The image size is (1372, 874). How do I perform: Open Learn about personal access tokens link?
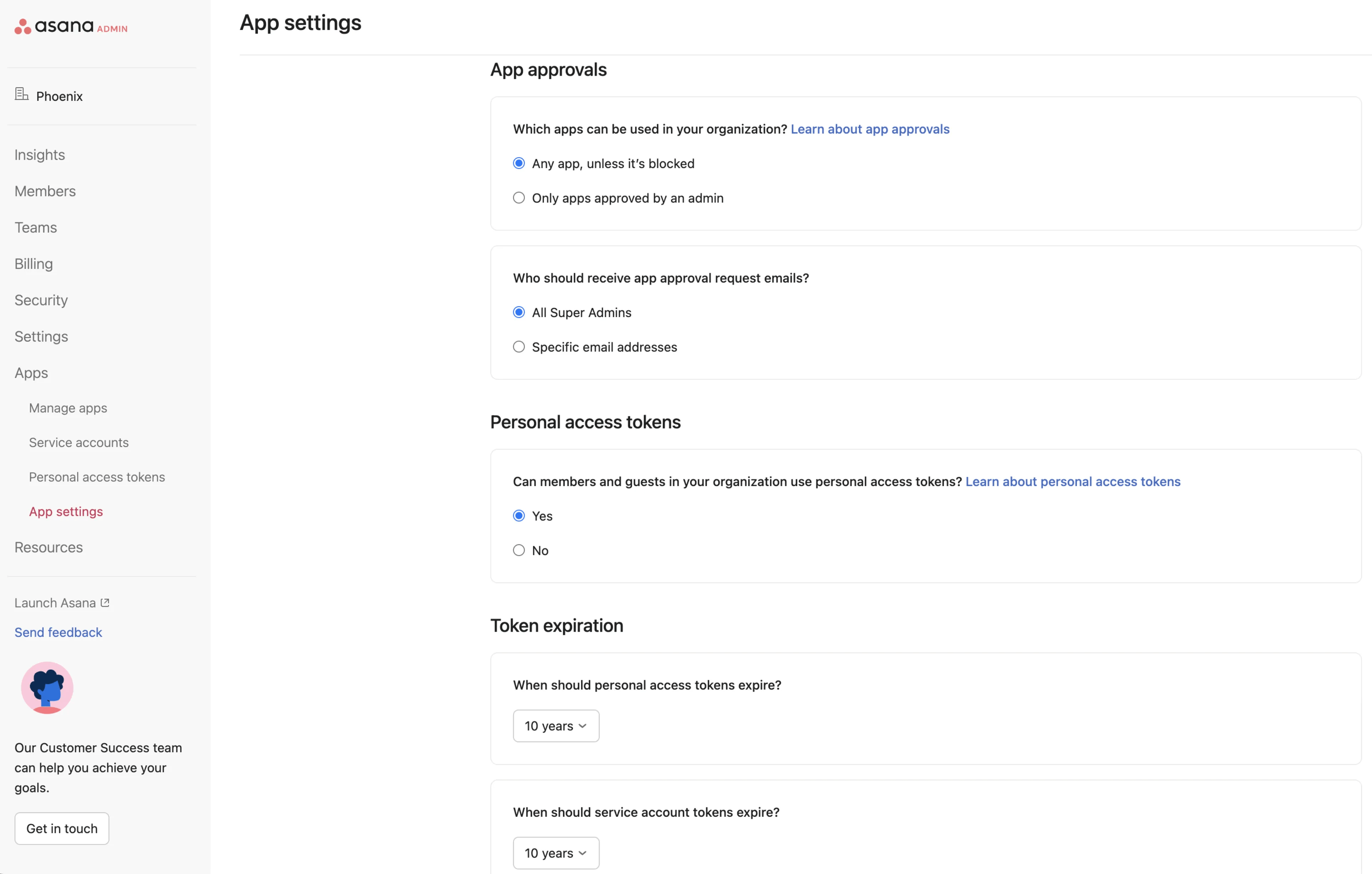[x=1072, y=481]
